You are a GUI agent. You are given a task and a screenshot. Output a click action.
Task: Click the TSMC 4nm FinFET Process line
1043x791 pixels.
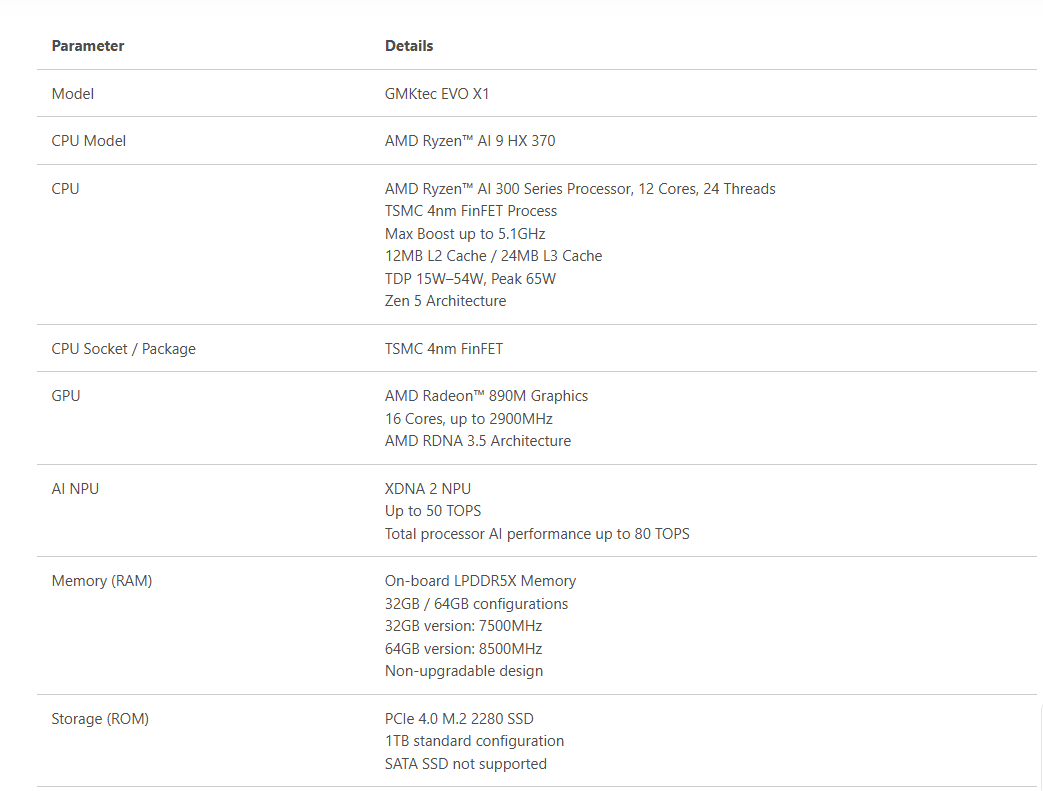coord(471,211)
